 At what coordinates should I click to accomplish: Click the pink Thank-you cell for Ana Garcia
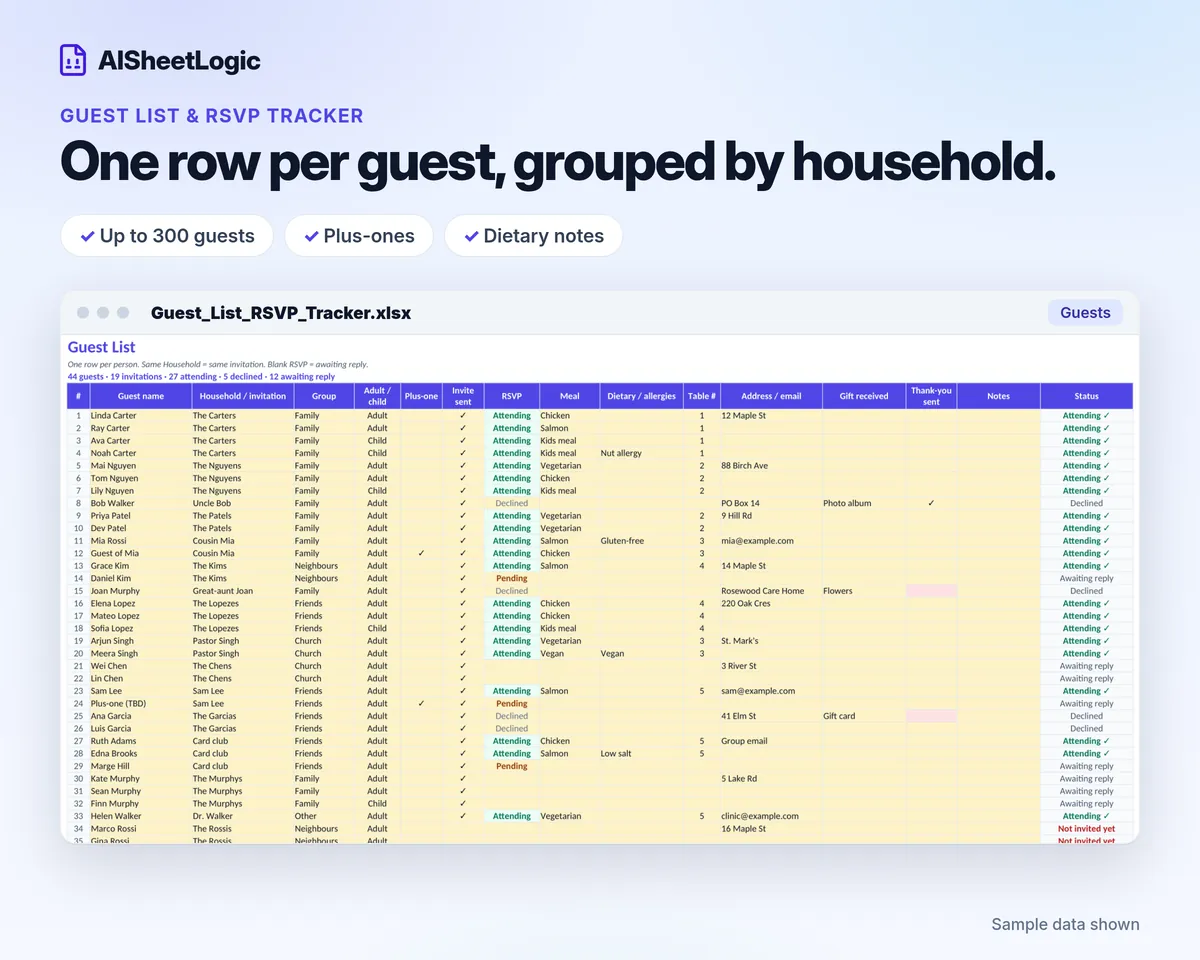pos(931,716)
